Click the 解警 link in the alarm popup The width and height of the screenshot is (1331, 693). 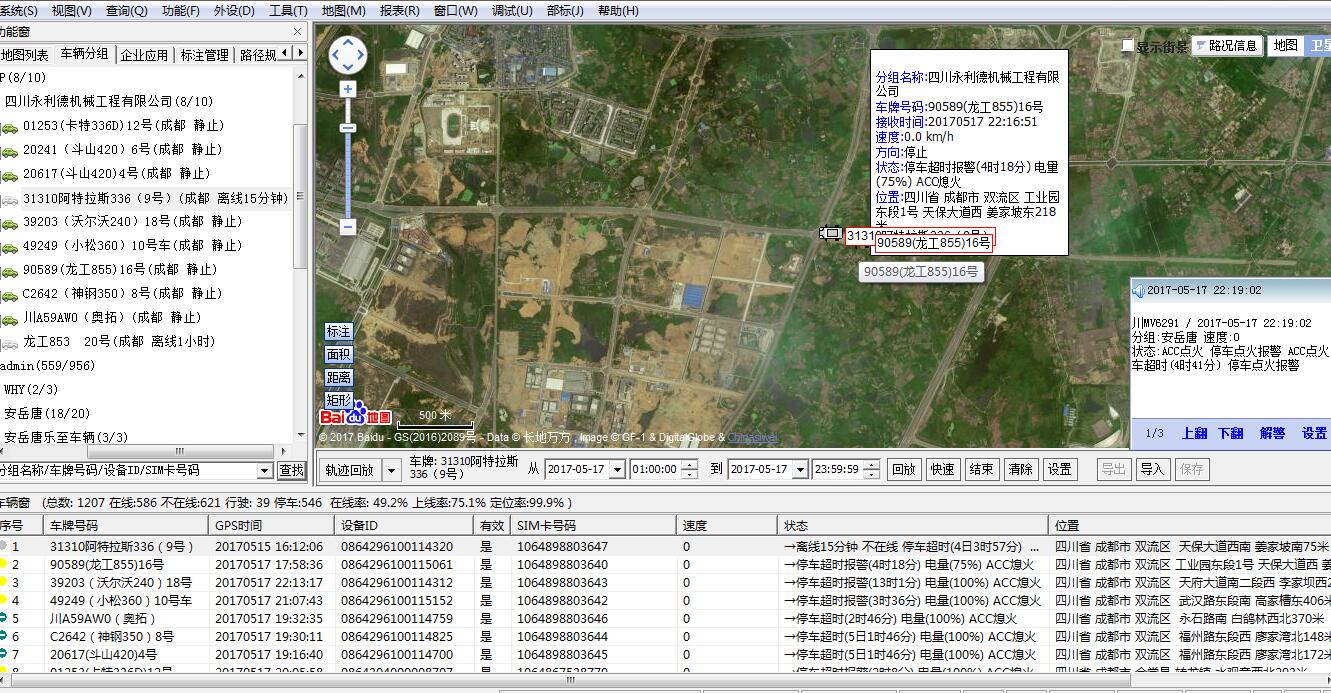[x=1272, y=433]
